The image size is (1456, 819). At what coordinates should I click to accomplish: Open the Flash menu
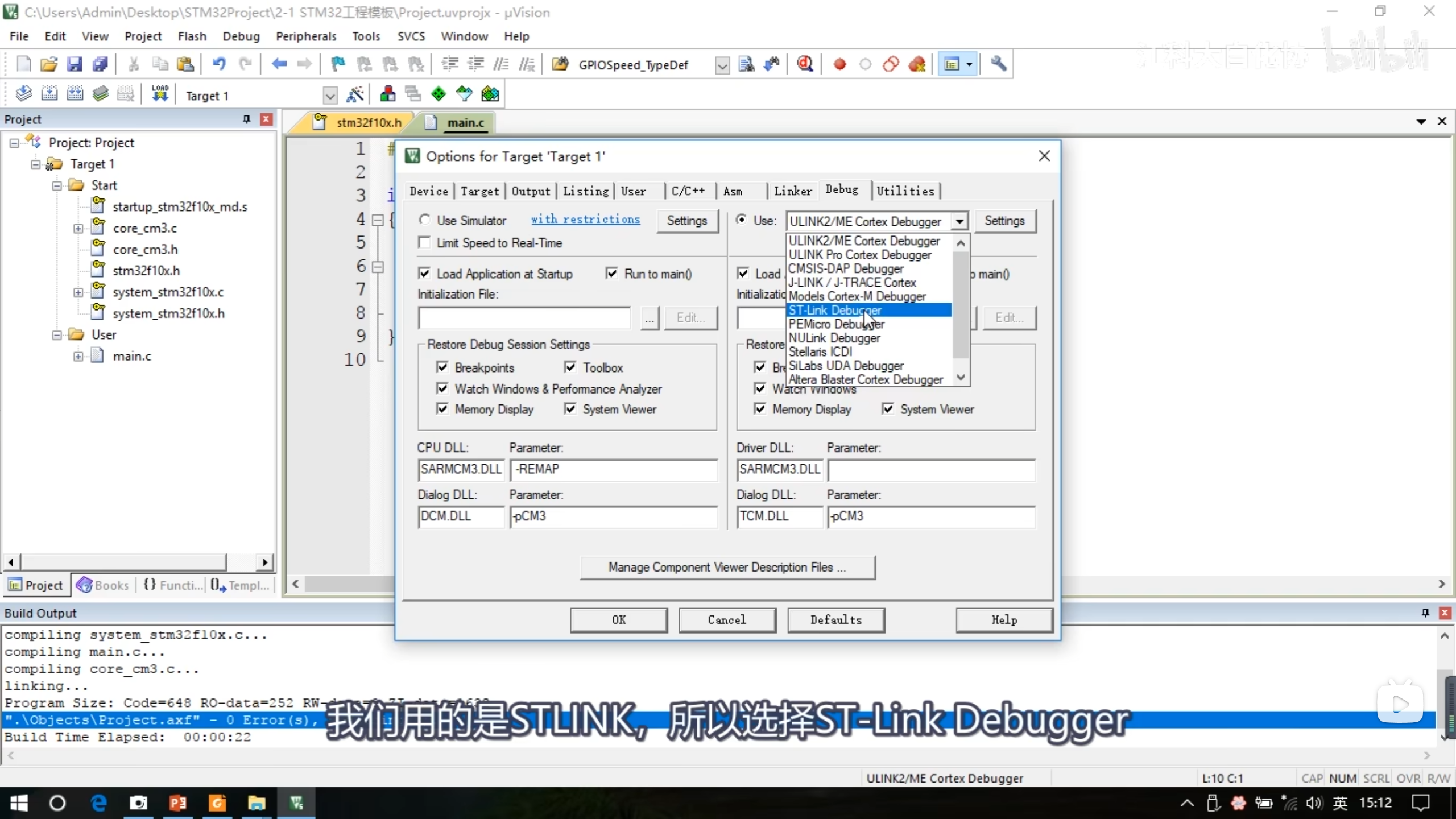192,36
